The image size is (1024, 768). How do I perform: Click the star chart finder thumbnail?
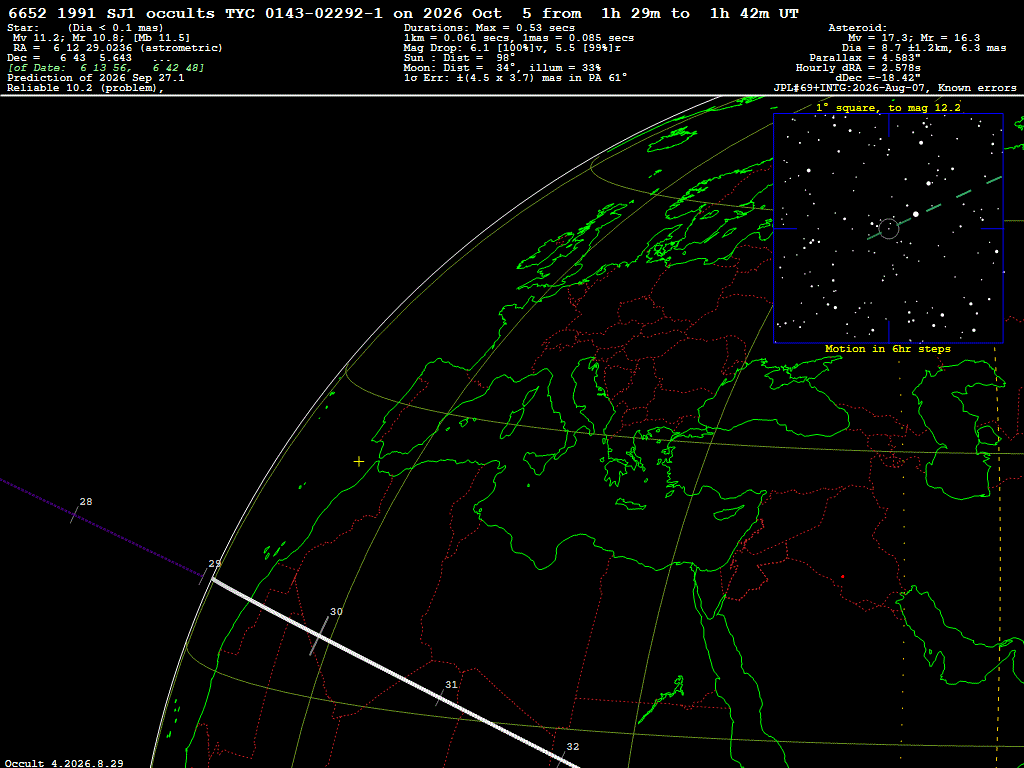pos(888,228)
